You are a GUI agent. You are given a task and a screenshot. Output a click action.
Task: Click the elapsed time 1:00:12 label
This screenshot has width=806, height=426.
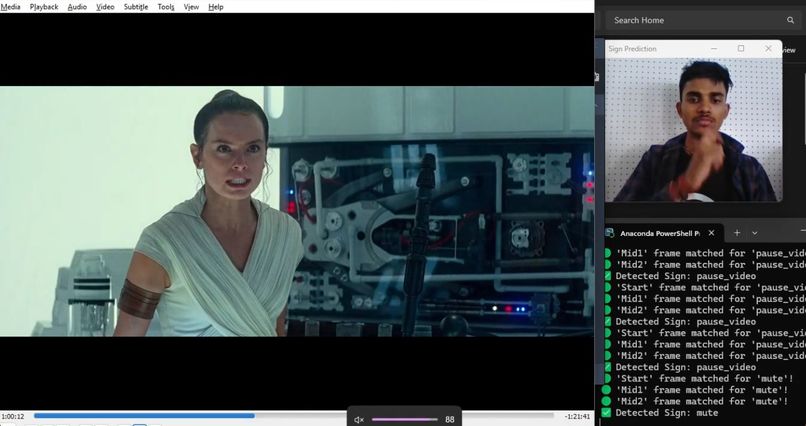pos(13,416)
